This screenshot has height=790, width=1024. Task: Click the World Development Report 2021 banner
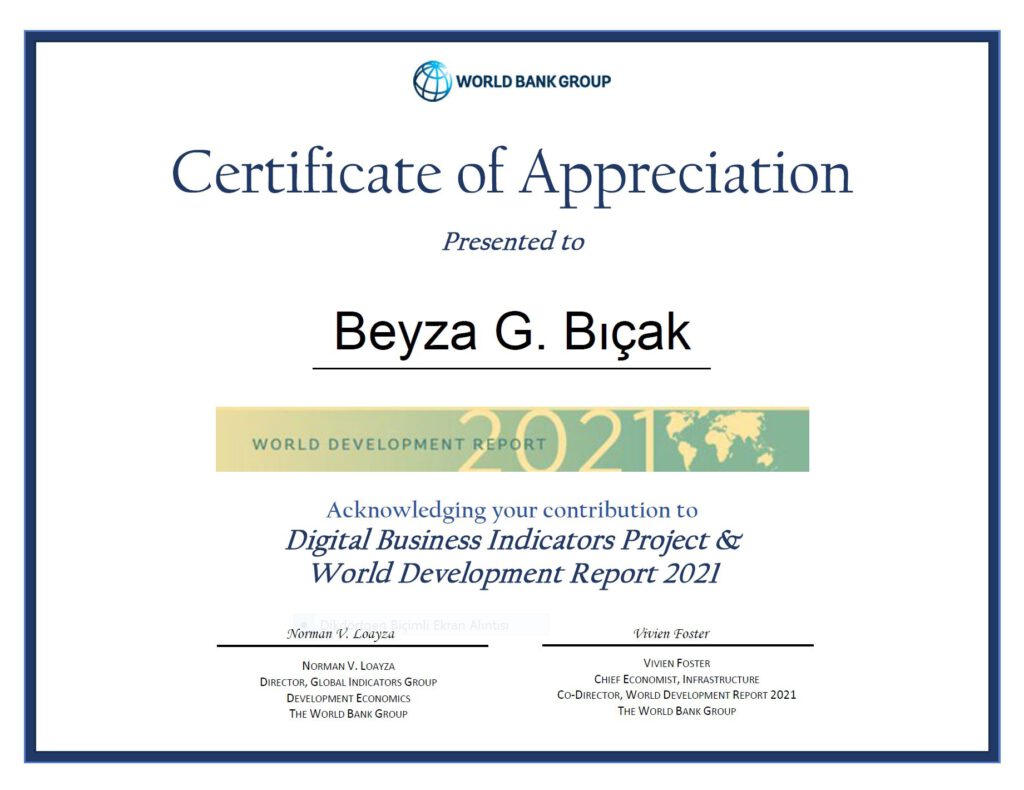pyautogui.click(x=512, y=439)
